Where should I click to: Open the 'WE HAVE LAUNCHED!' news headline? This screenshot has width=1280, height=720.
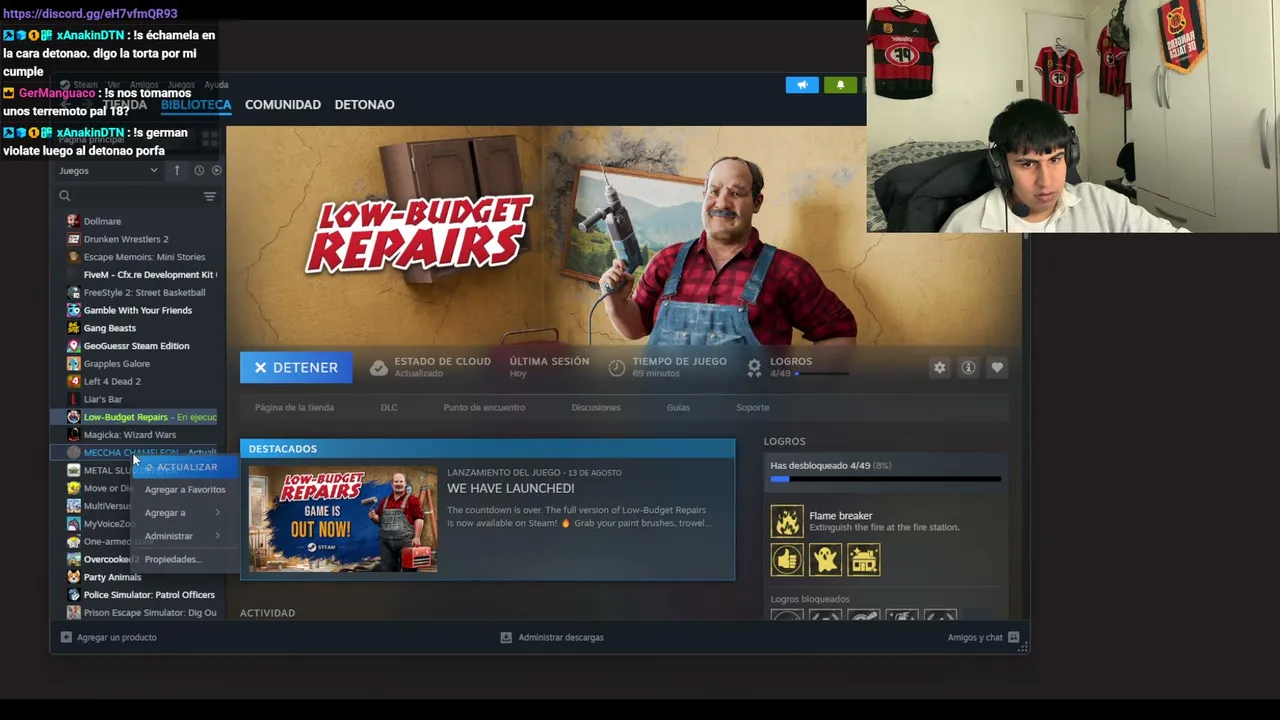coord(511,488)
